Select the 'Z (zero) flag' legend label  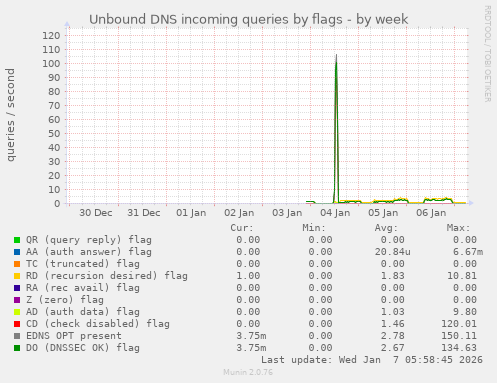pos(65,300)
